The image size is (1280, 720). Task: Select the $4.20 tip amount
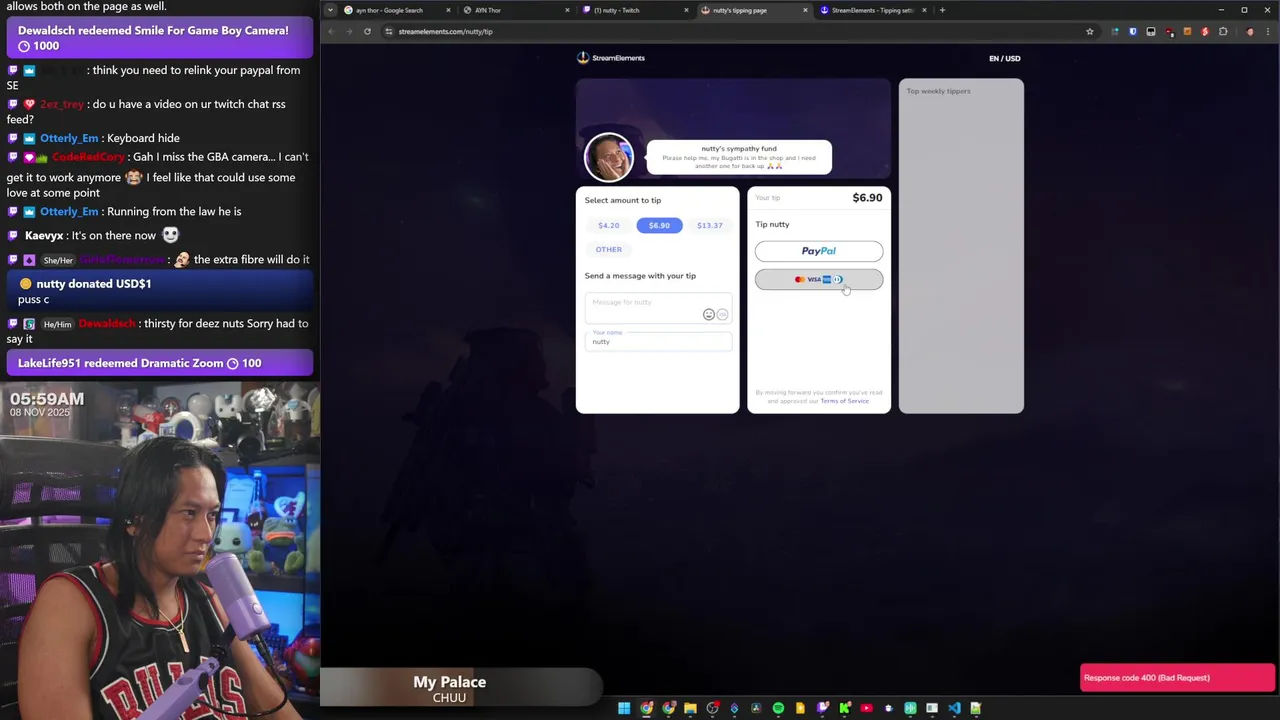coord(608,225)
